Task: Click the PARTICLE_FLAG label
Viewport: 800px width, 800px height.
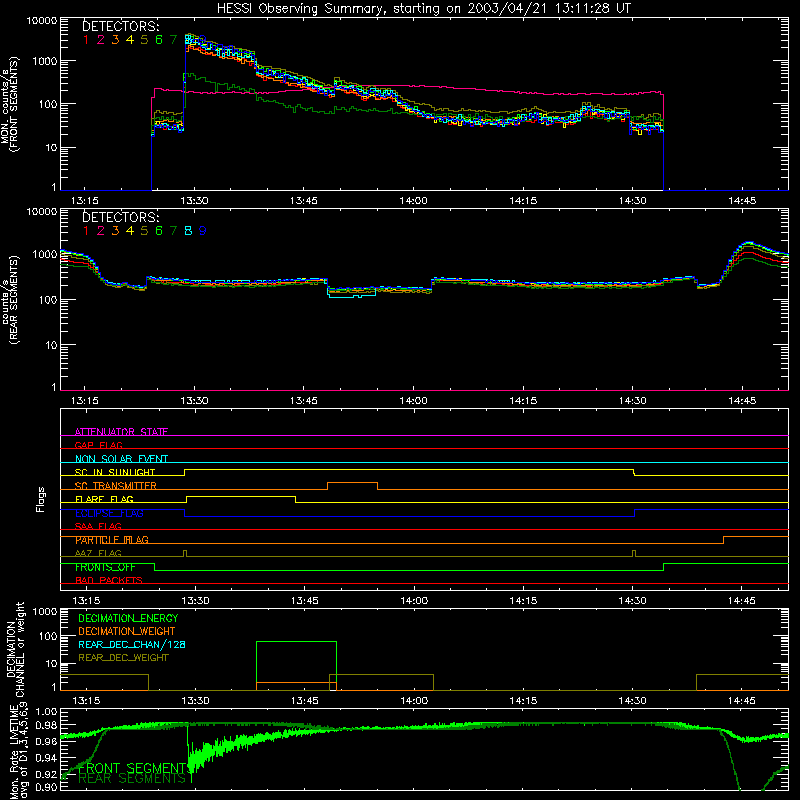Action: [x=112, y=540]
